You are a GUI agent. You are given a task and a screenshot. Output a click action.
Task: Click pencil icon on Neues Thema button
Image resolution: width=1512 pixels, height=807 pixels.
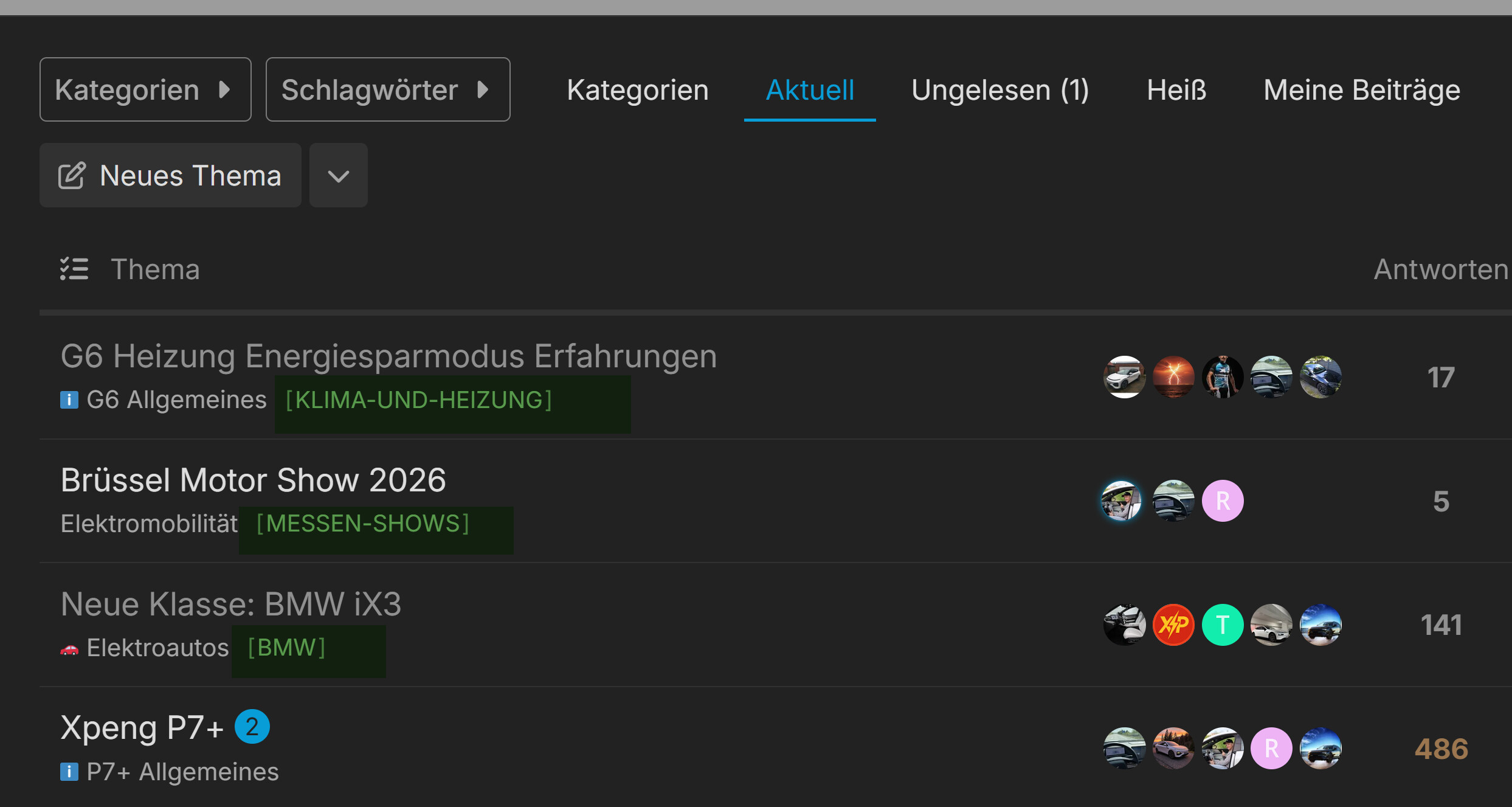(72, 176)
